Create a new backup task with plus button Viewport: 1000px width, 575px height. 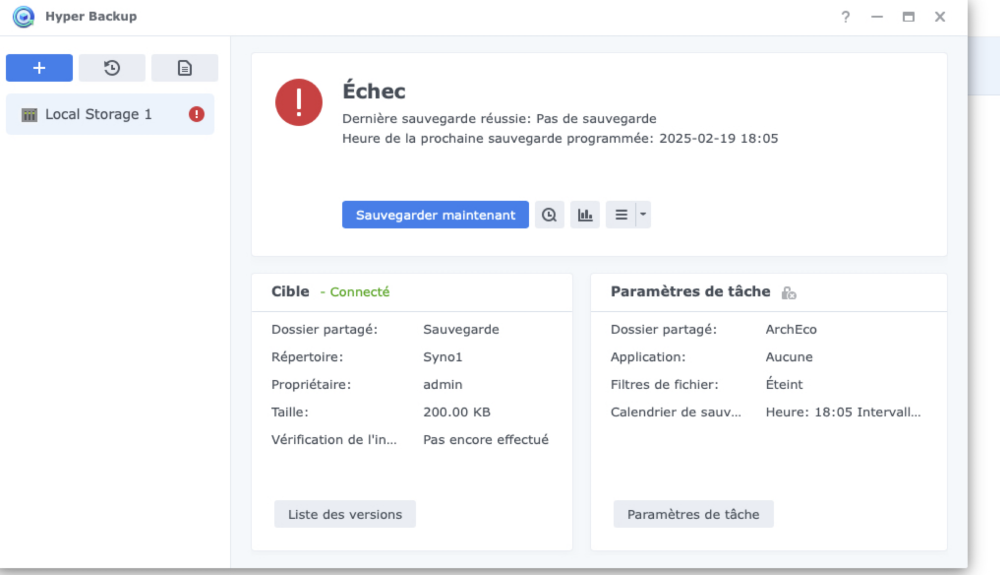(39, 68)
